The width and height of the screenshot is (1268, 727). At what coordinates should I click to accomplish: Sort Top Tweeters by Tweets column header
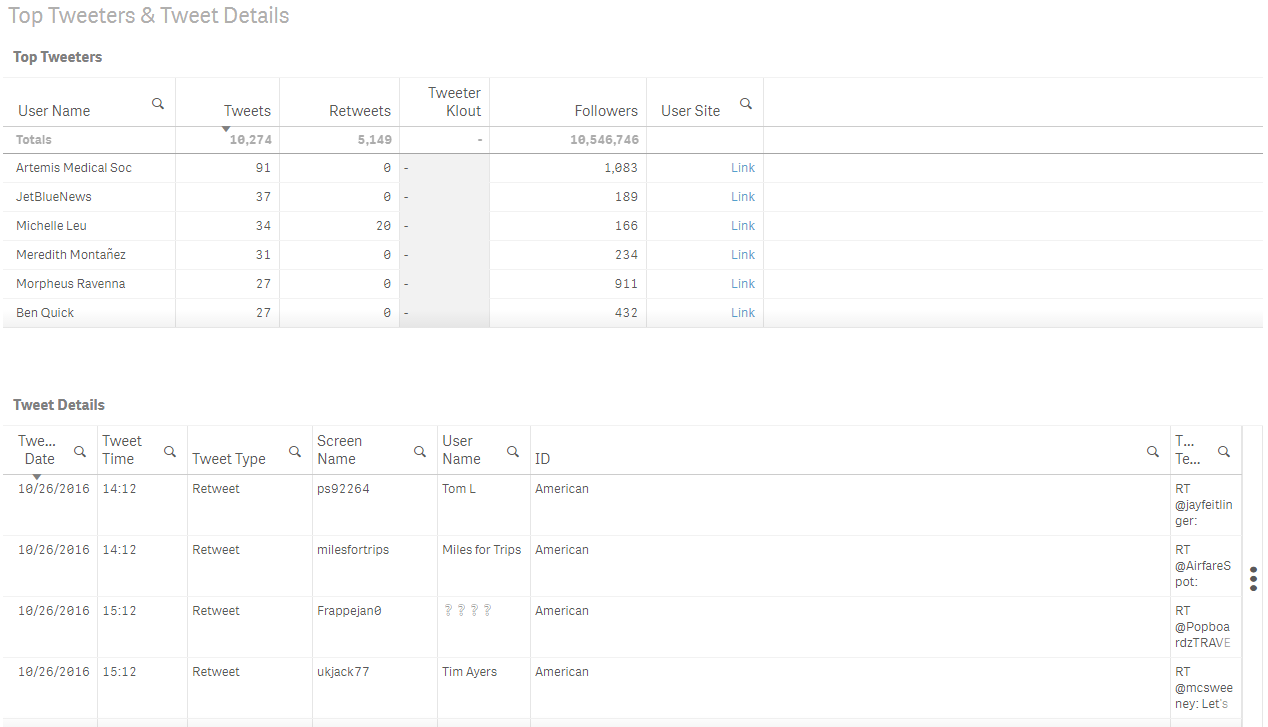tap(247, 111)
